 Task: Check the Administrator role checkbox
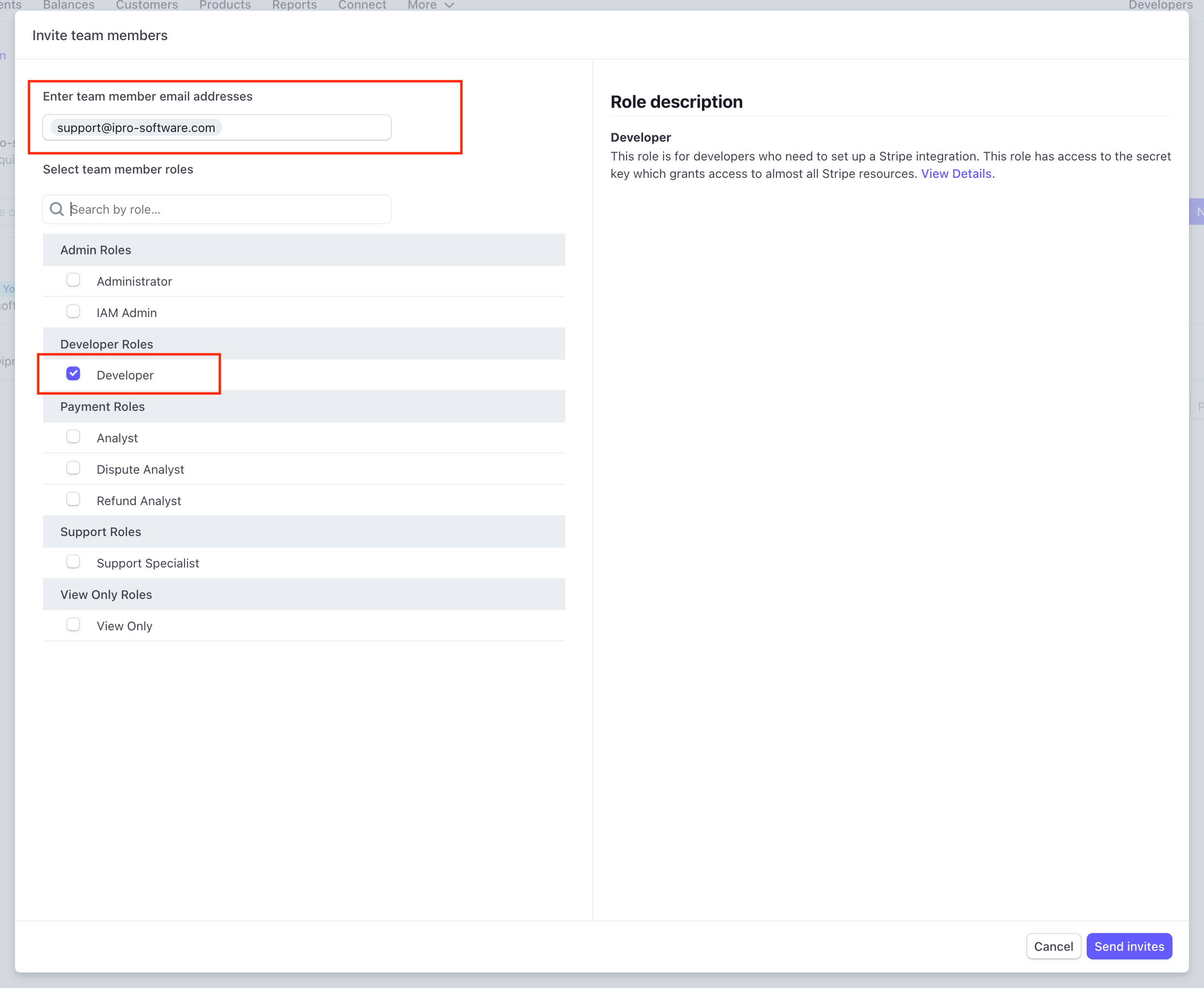point(73,280)
